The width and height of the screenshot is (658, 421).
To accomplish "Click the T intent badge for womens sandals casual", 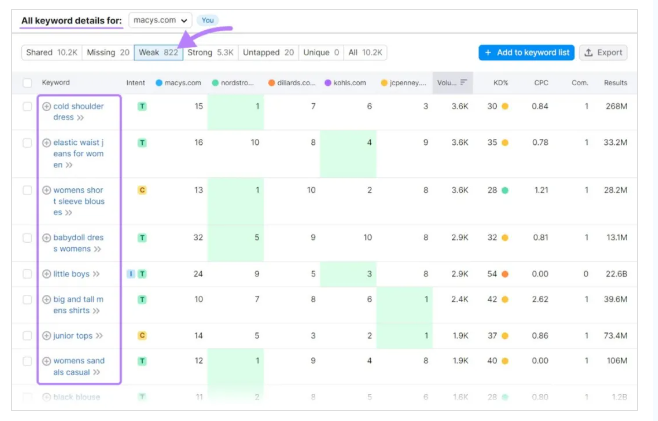I will (142, 361).
